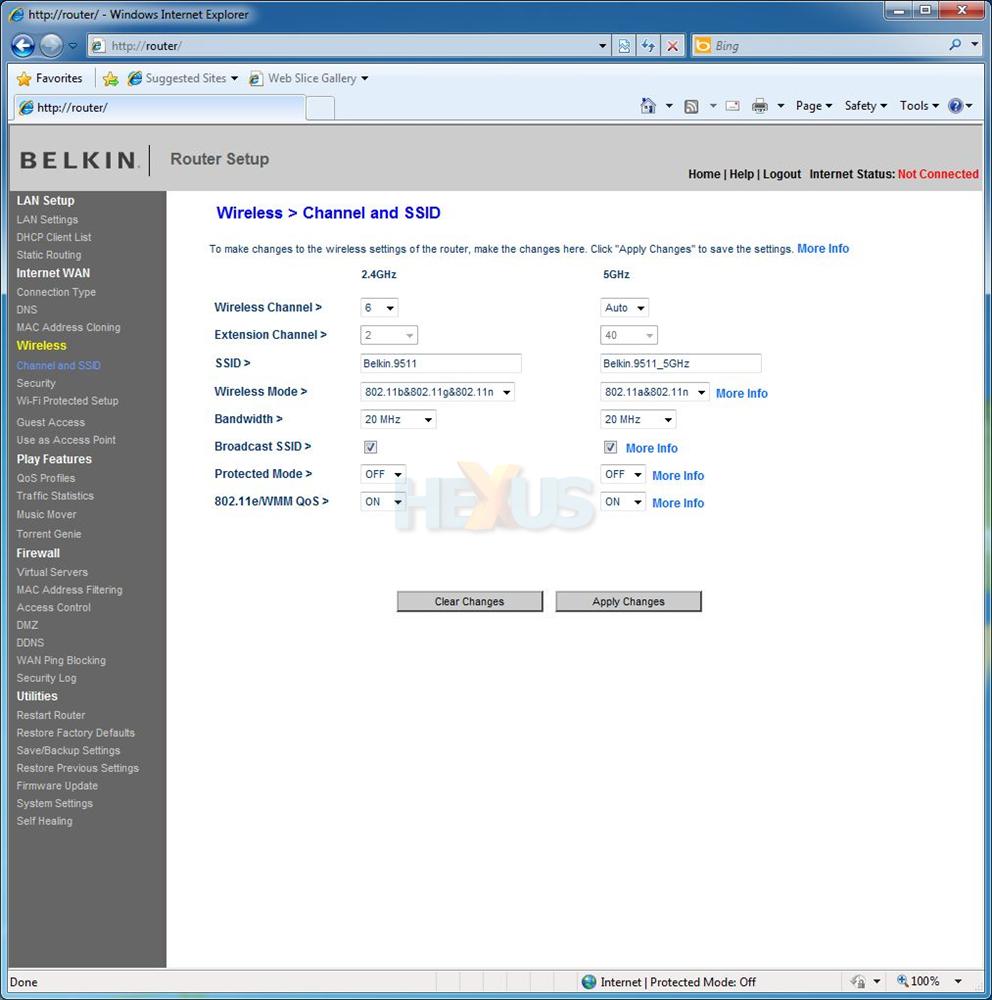Toggle 2.4GHz Broadcast SSID checkbox
The width and height of the screenshot is (992, 1000).
pyautogui.click(x=370, y=447)
